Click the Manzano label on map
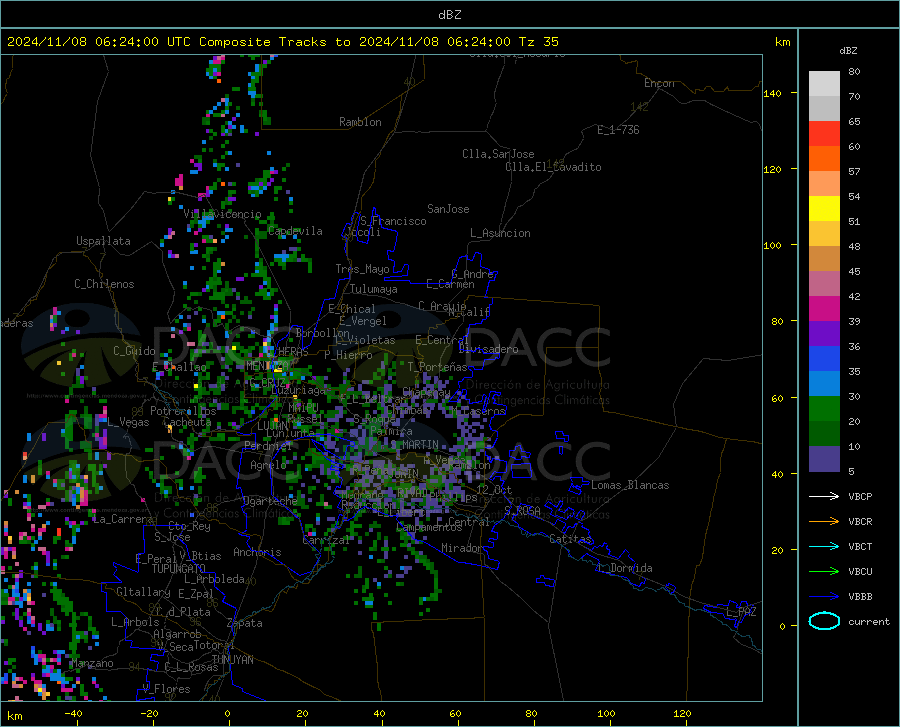The image size is (900, 727). pyautogui.click(x=92, y=663)
